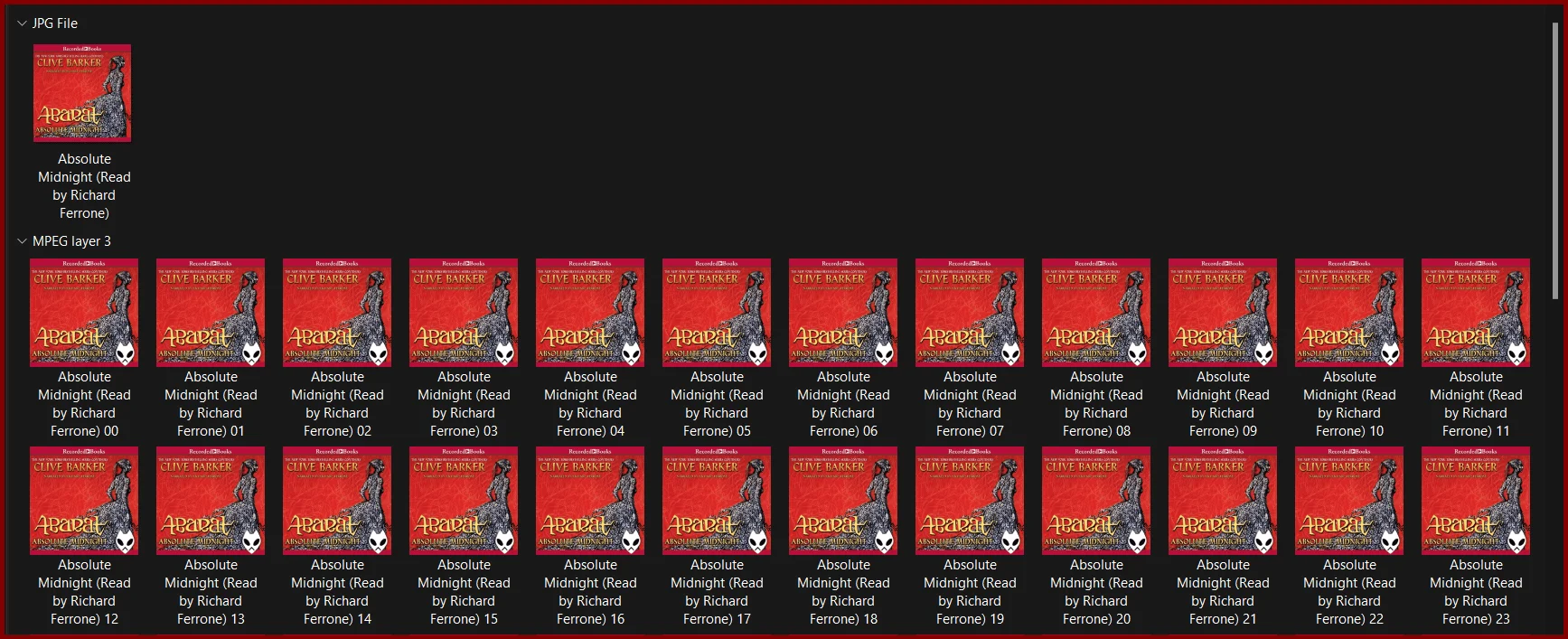The height and width of the screenshot is (639, 1568).
Task: Select the Absolute Midnight 02 MP3 icon
Action: (337, 313)
